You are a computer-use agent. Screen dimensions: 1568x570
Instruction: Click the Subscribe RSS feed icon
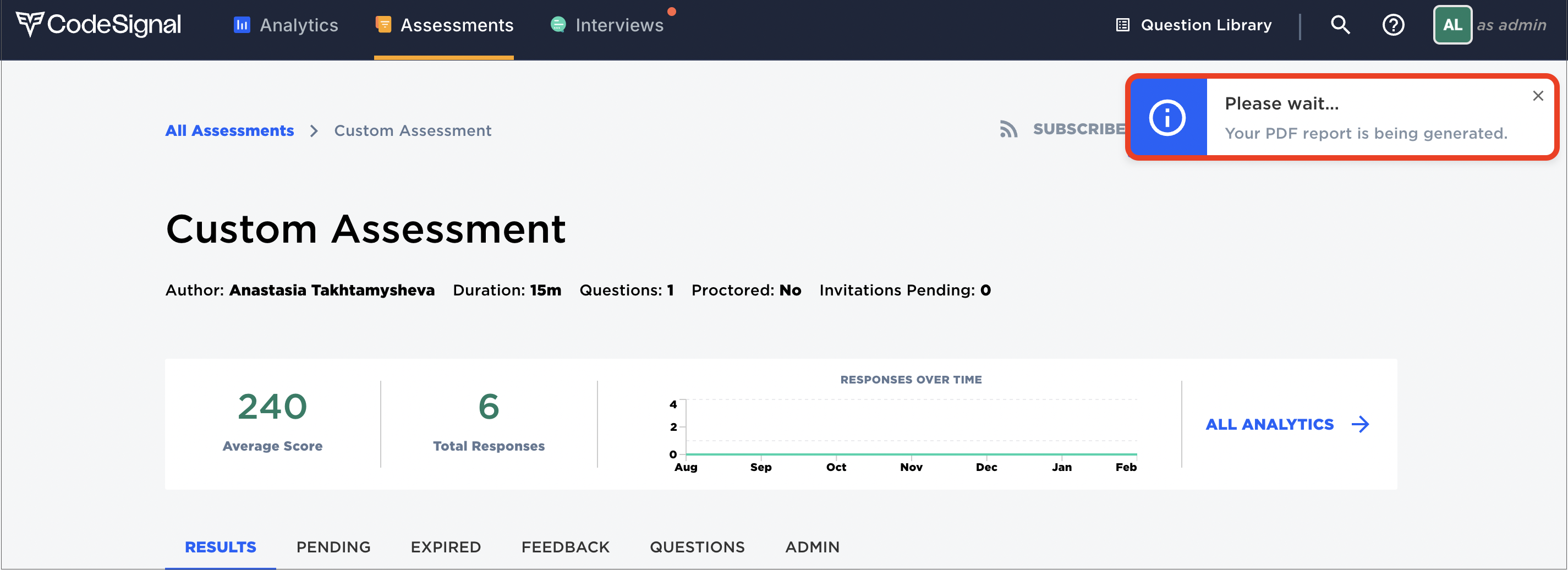[x=1008, y=129]
